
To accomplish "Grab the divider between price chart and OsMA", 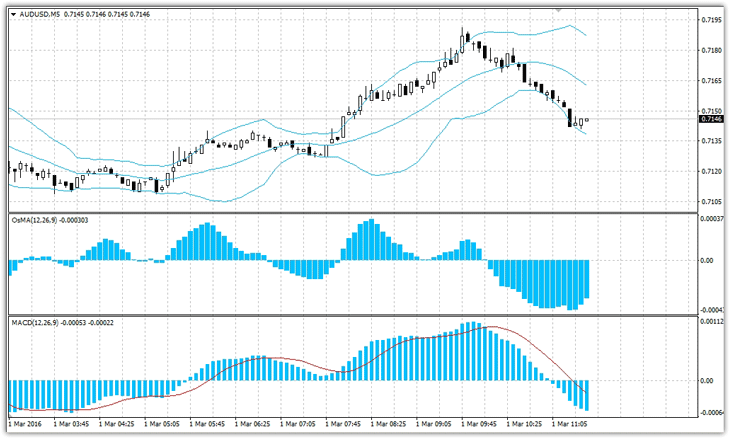I will (350, 212).
